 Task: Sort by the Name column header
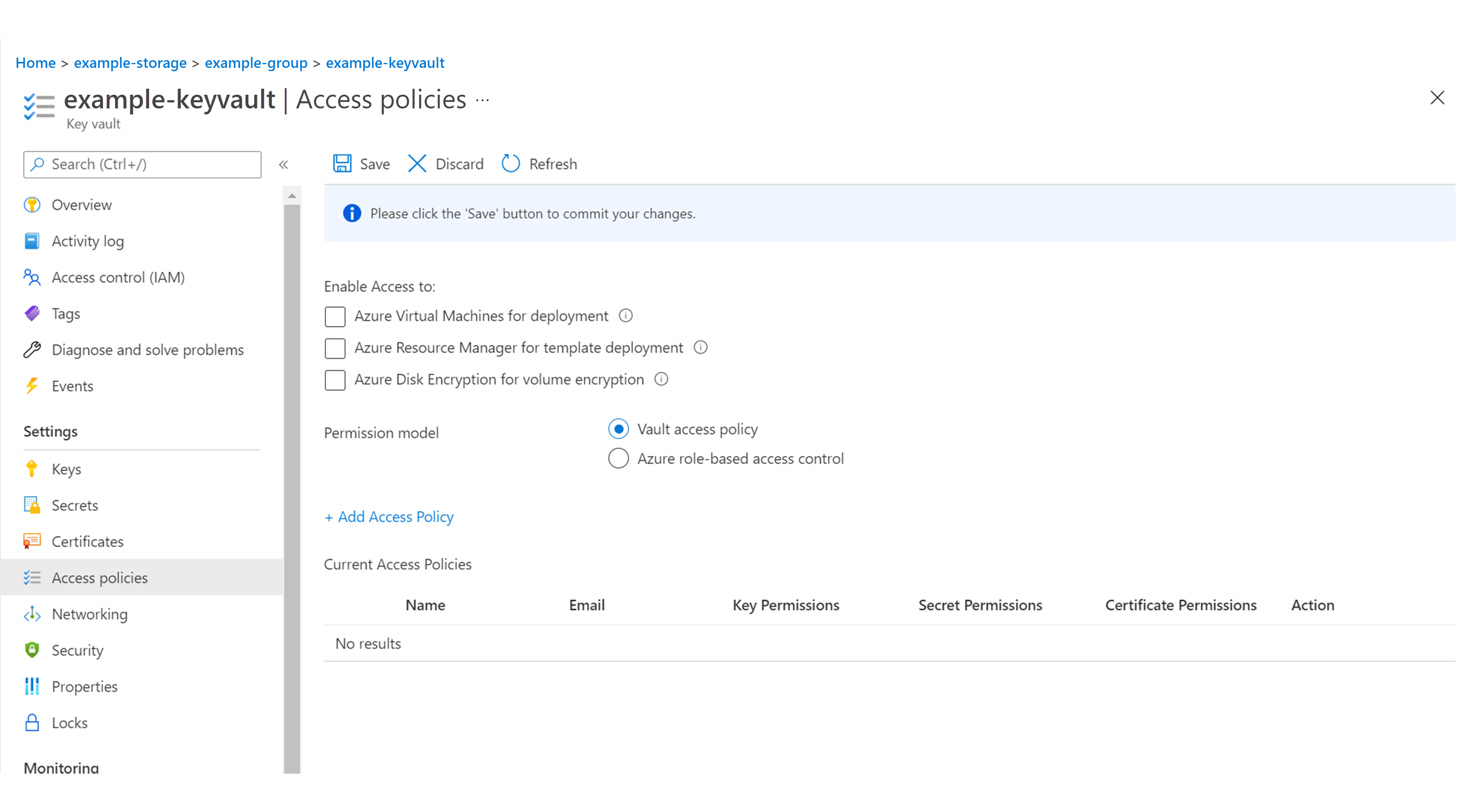[x=425, y=604]
